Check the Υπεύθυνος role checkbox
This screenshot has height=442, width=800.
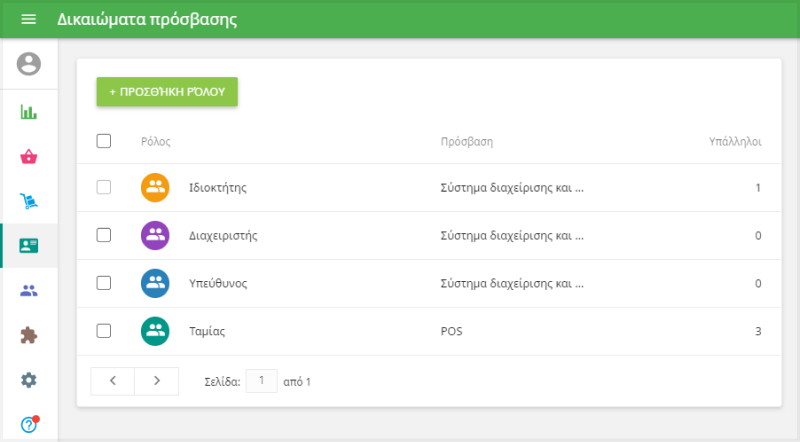tap(104, 283)
